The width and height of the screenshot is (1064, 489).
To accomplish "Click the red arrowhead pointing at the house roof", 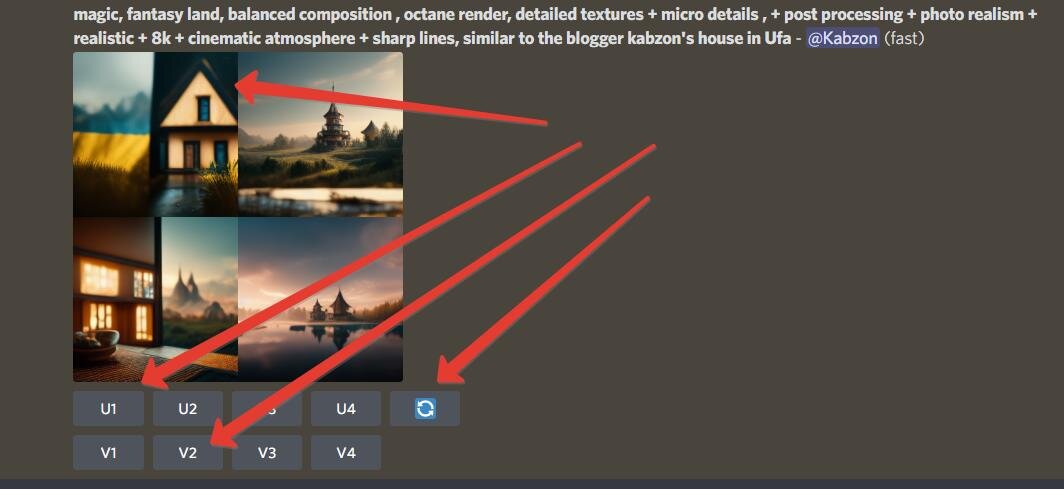I will 249,87.
